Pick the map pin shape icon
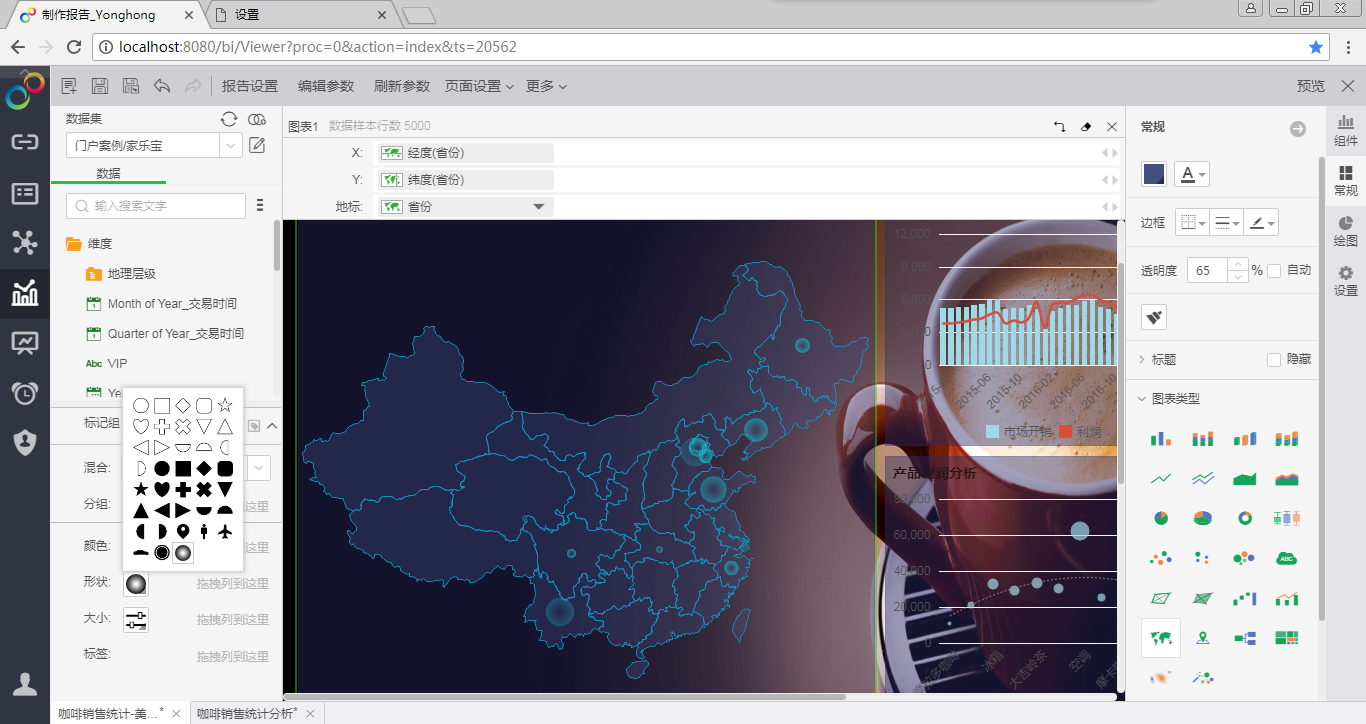This screenshot has height=724, width=1366. tap(183, 531)
